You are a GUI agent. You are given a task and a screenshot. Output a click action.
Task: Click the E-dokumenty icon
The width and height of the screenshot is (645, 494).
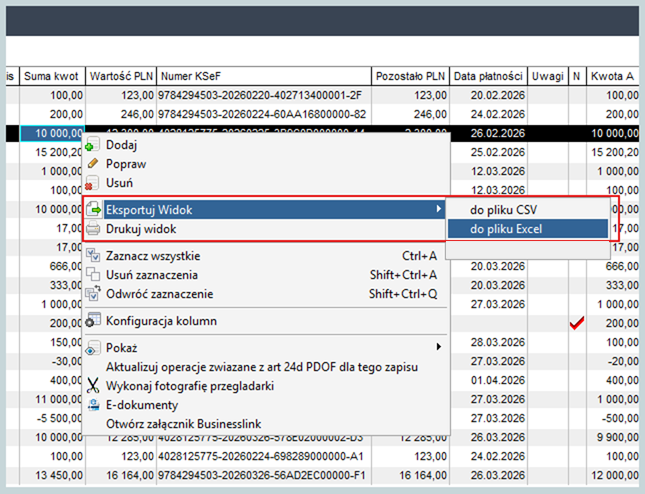[94, 405]
